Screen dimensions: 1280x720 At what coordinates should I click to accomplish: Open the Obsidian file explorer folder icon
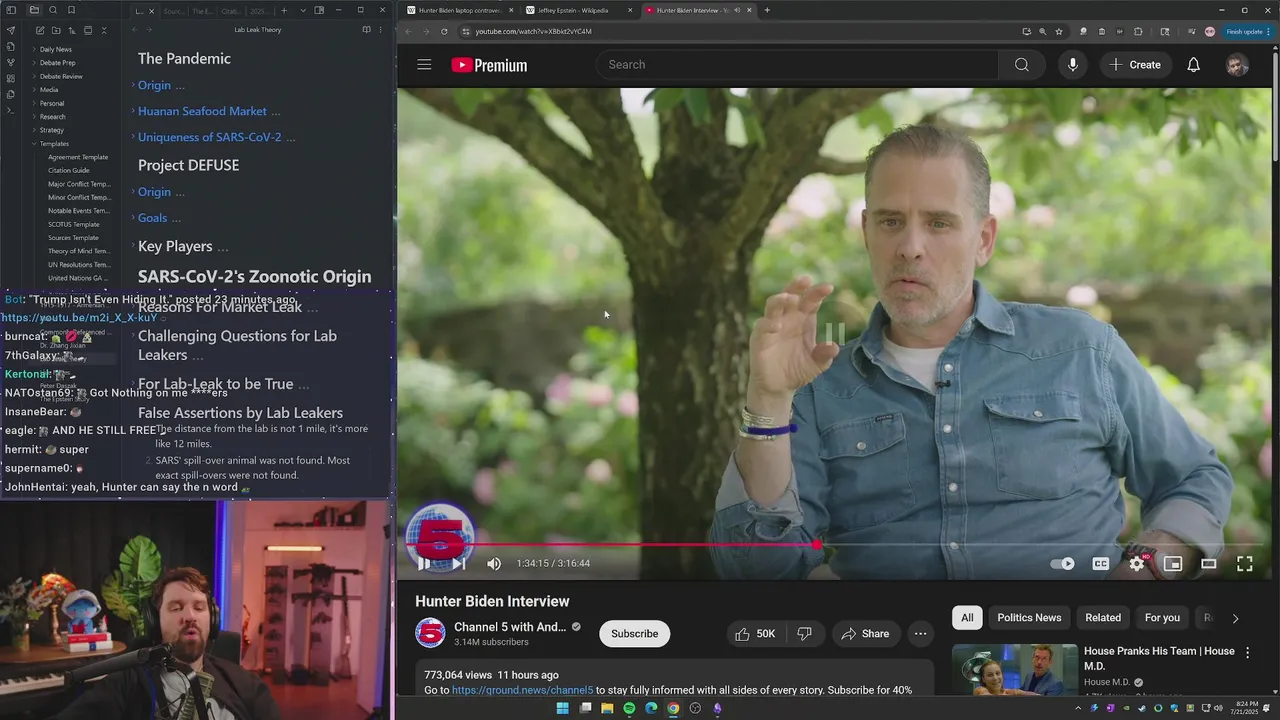tap(34, 10)
